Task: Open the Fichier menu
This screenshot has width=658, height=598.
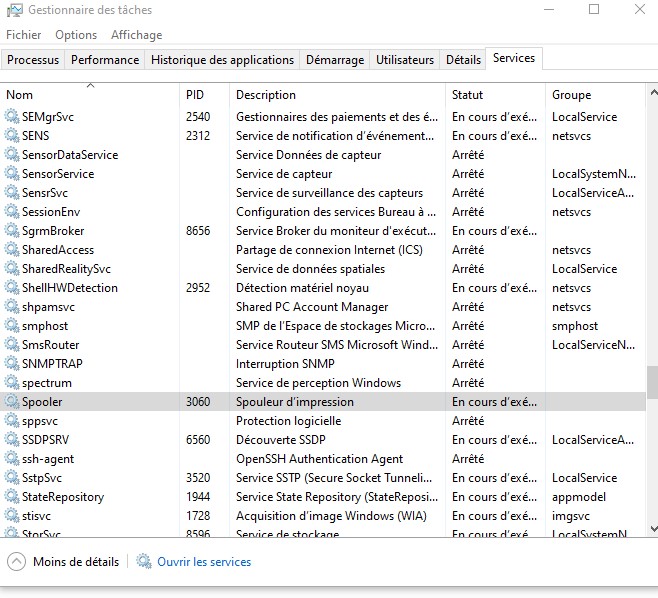Action: point(24,35)
